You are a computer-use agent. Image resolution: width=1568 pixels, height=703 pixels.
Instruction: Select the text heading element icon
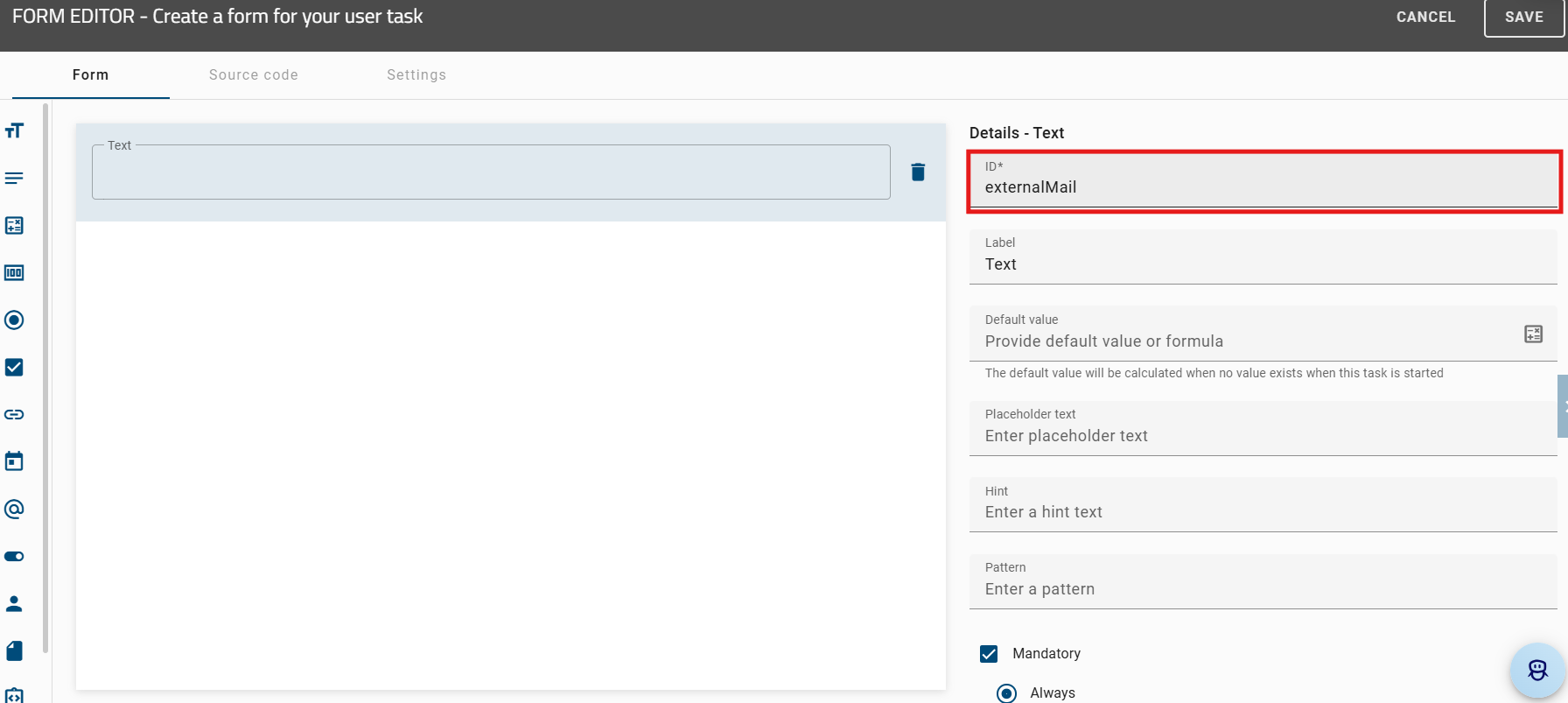point(14,131)
